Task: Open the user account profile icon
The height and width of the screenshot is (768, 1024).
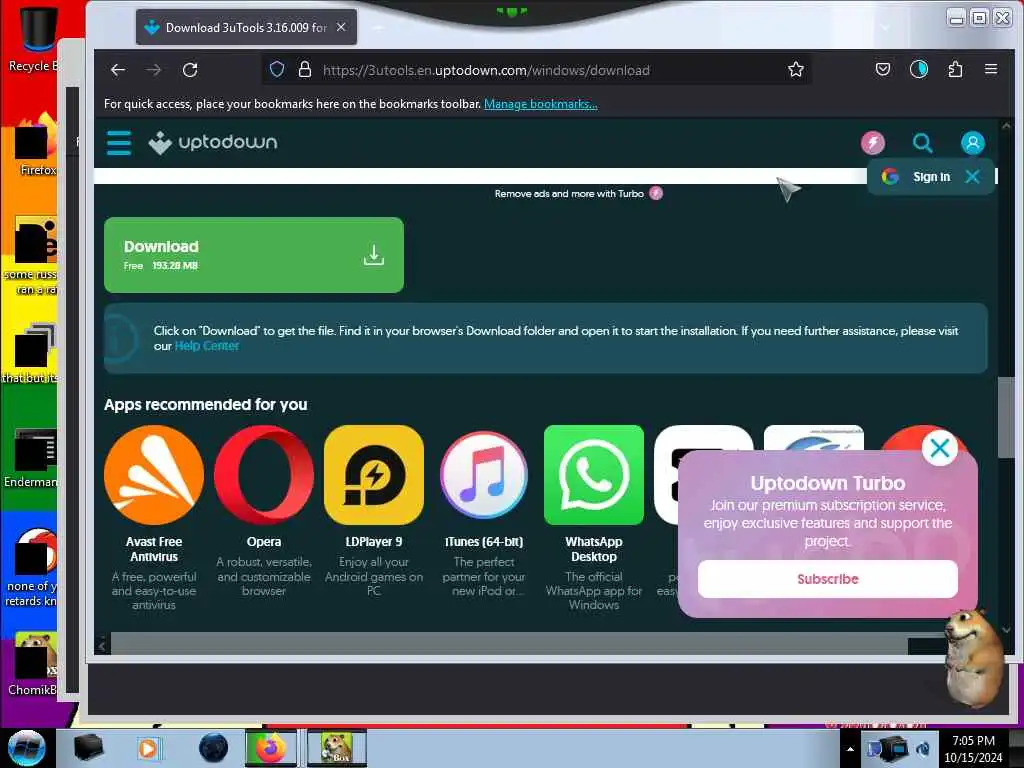Action: coord(972,142)
